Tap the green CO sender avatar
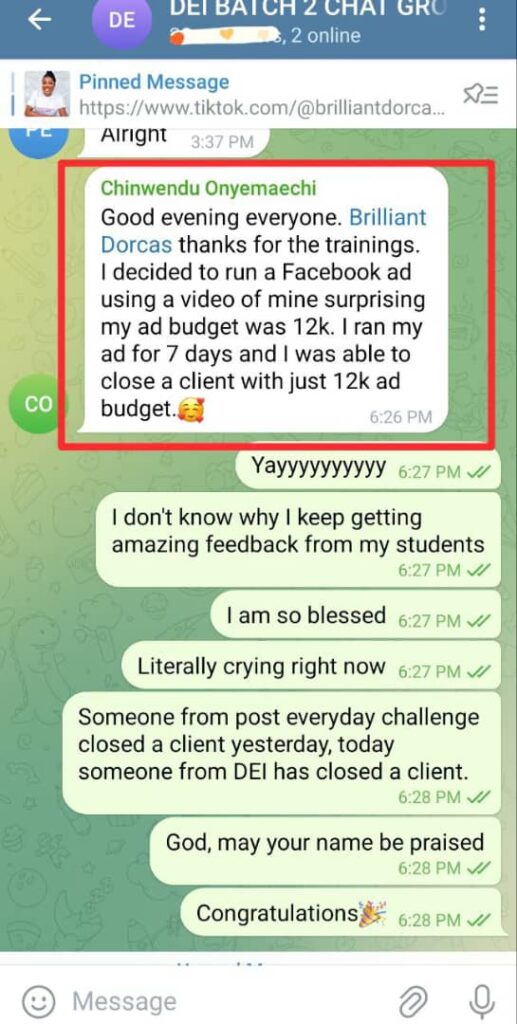Image resolution: width=517 pixels, height=1024 pixels. click(x=38, y=404)
